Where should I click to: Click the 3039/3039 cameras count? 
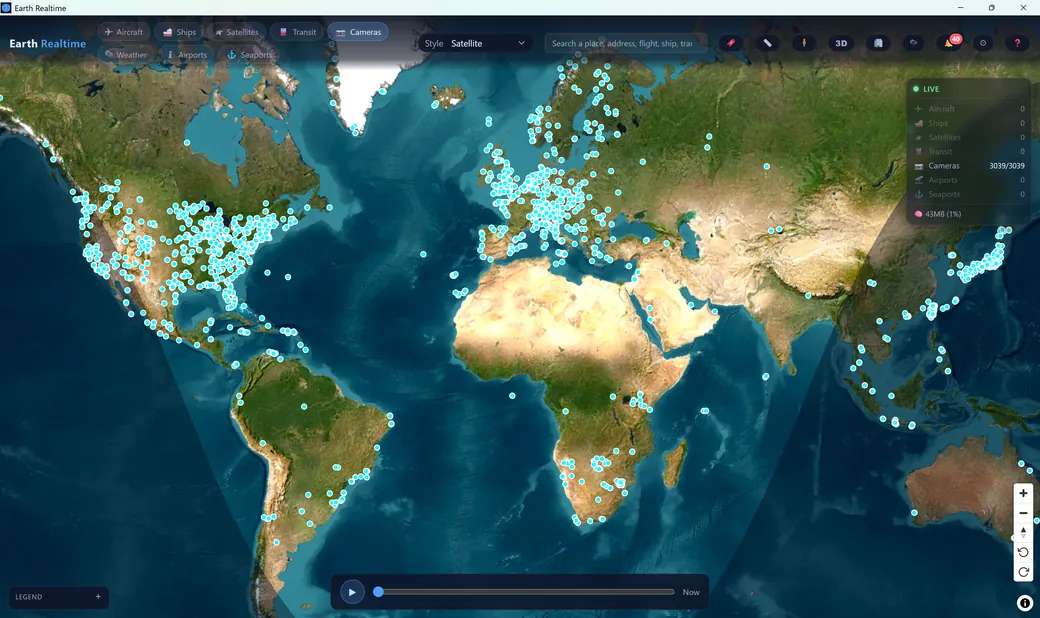click(x=1006, y=166)
